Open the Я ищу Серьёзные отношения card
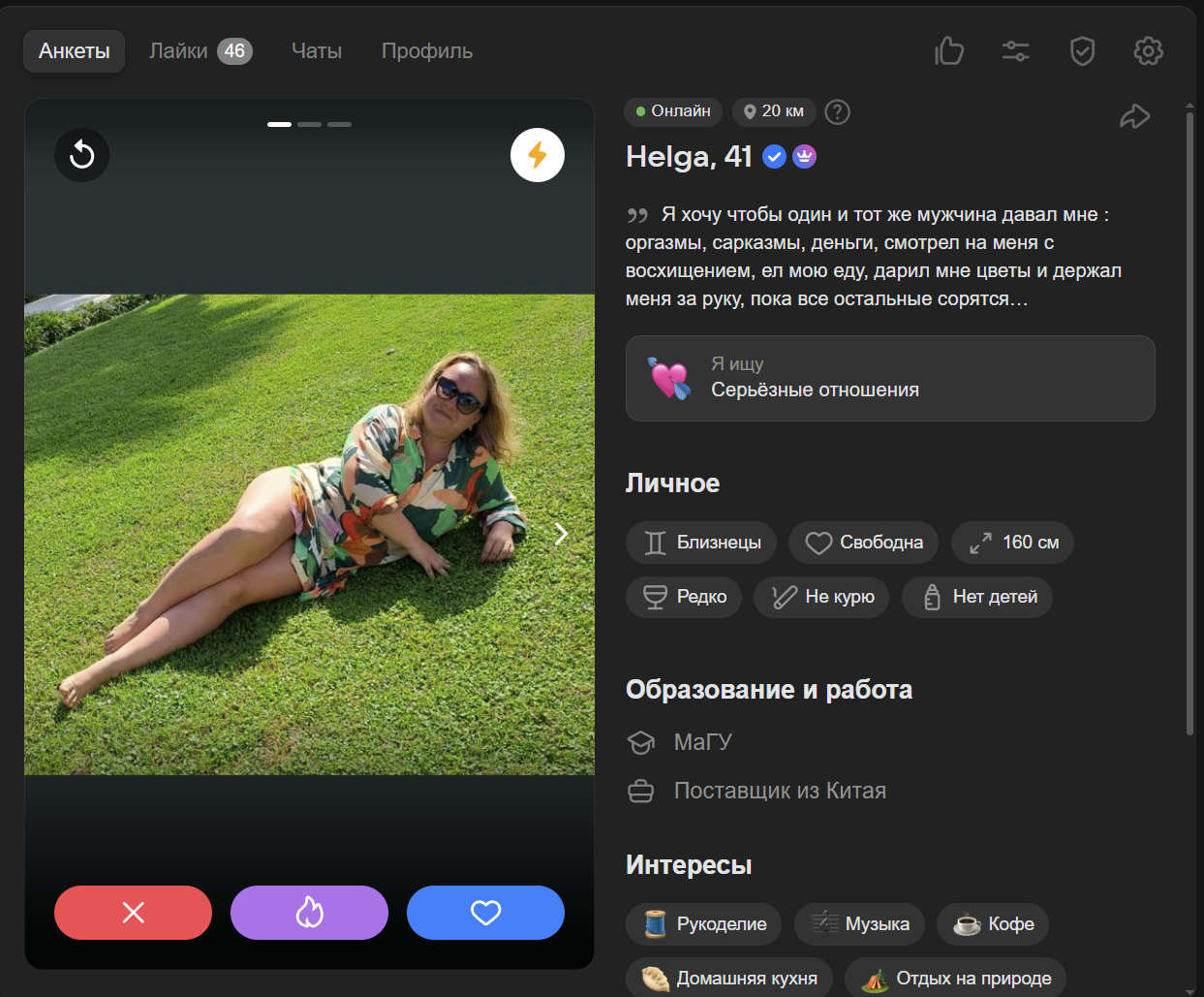Viewport: 1204px width, 997px height. (x=890, y=378)
